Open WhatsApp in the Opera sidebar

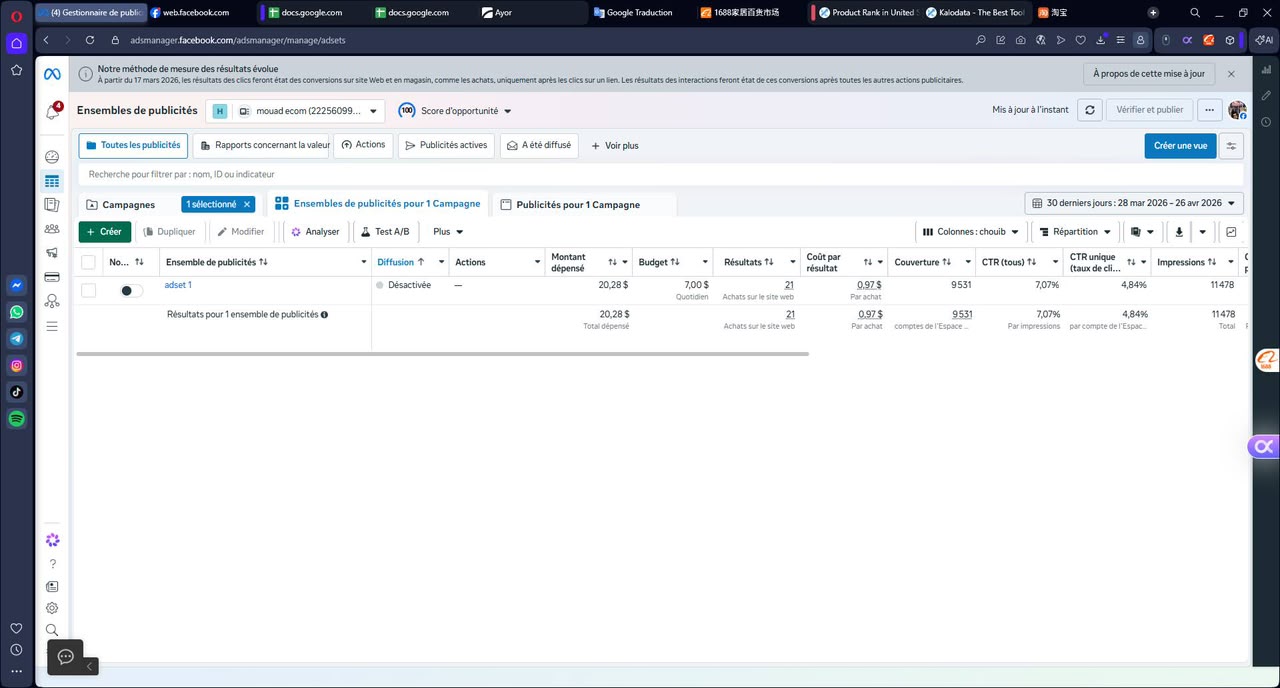point(17,312)
